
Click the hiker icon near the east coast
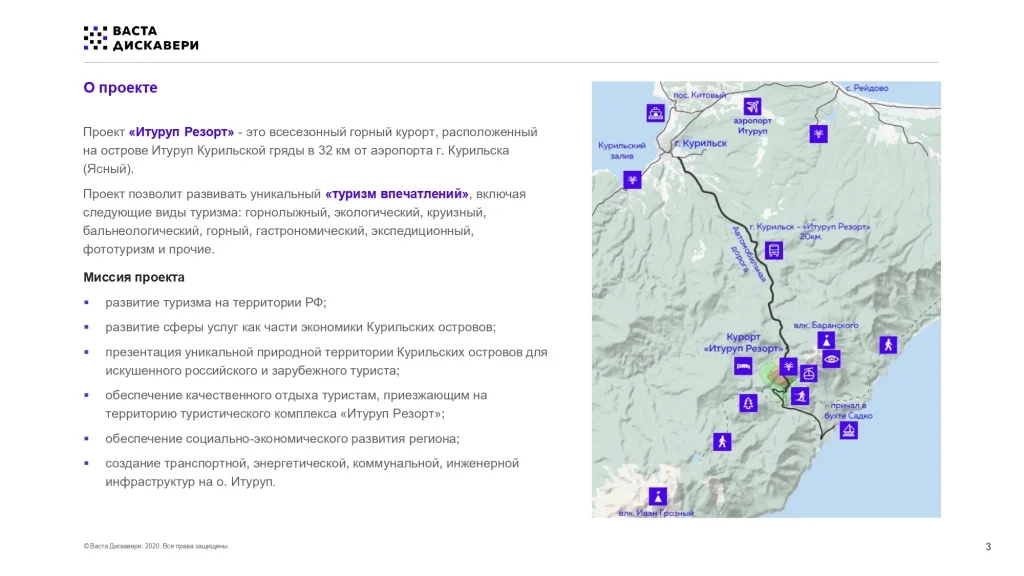(888, 345)
